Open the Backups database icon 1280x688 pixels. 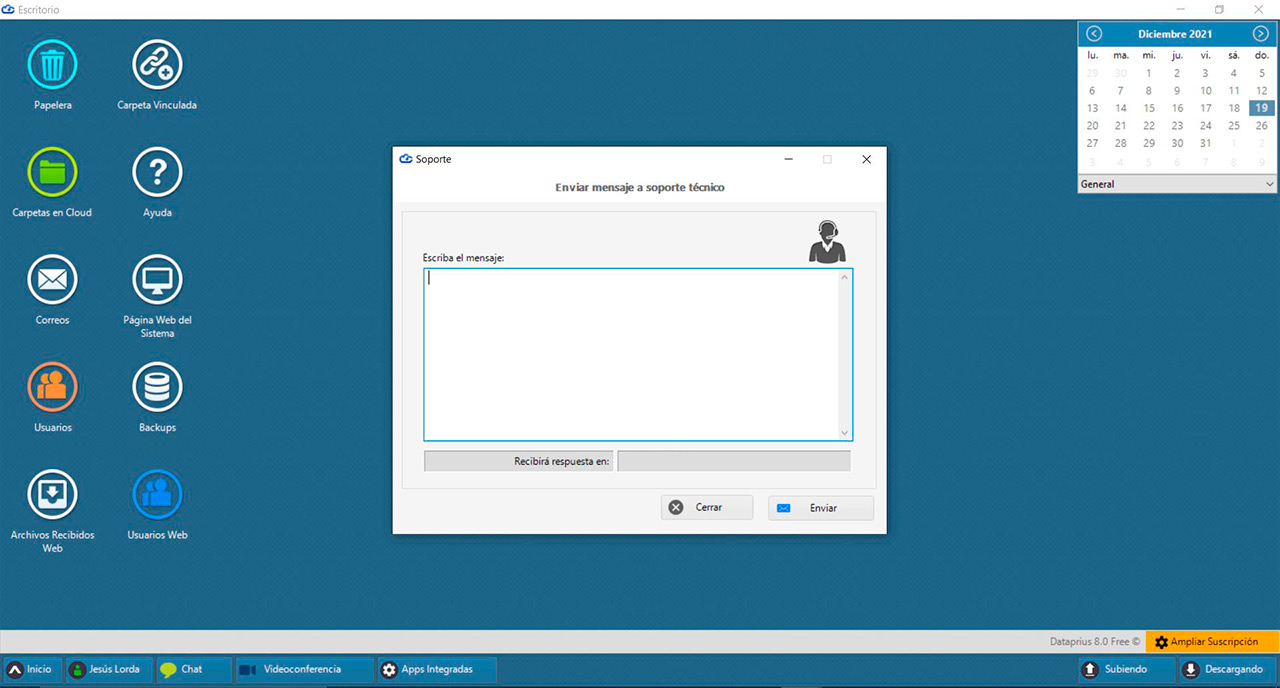click(x=157, y=387)
